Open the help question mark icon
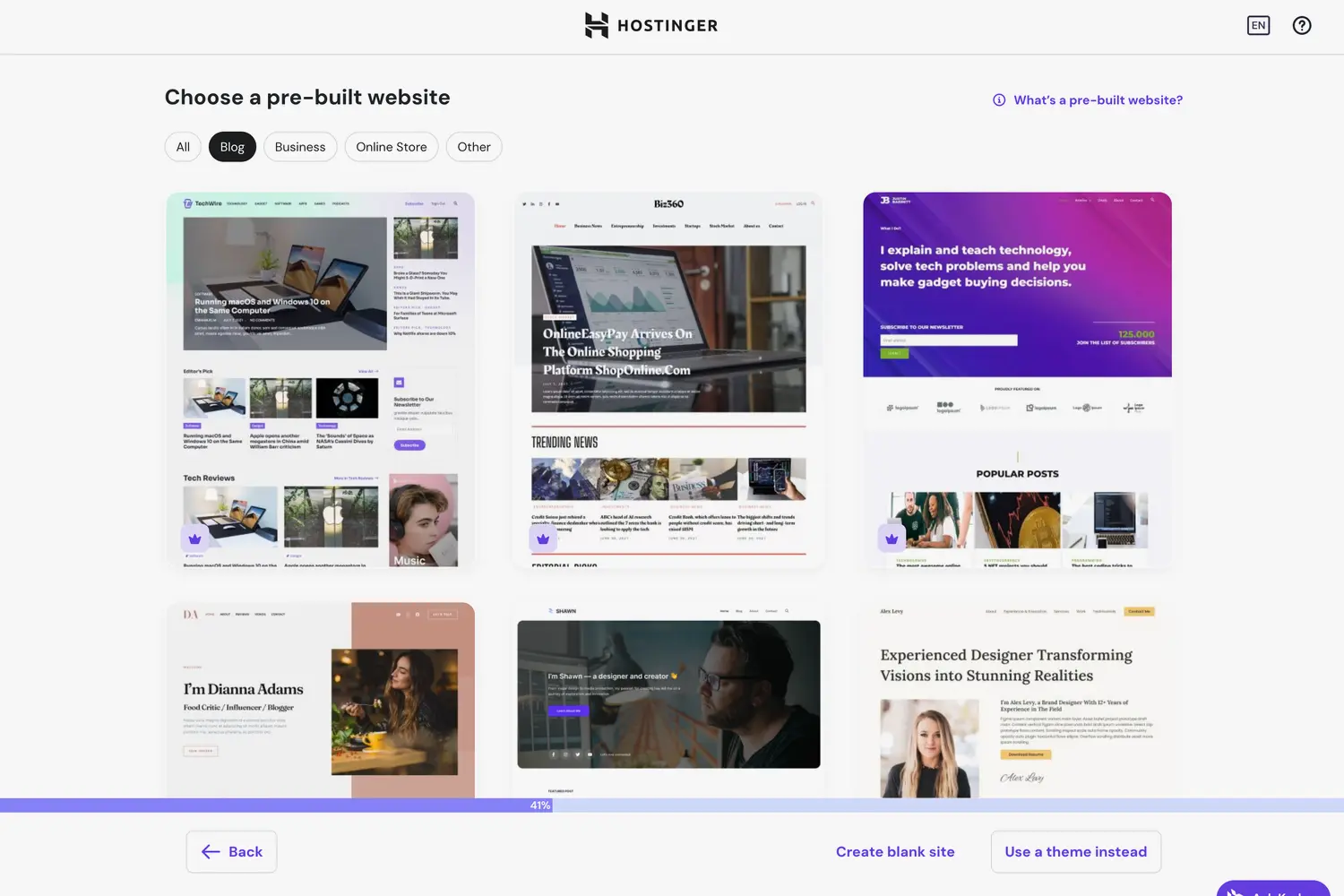The height and width of the screenshot is (896, 1344). tap(1302, 25)
